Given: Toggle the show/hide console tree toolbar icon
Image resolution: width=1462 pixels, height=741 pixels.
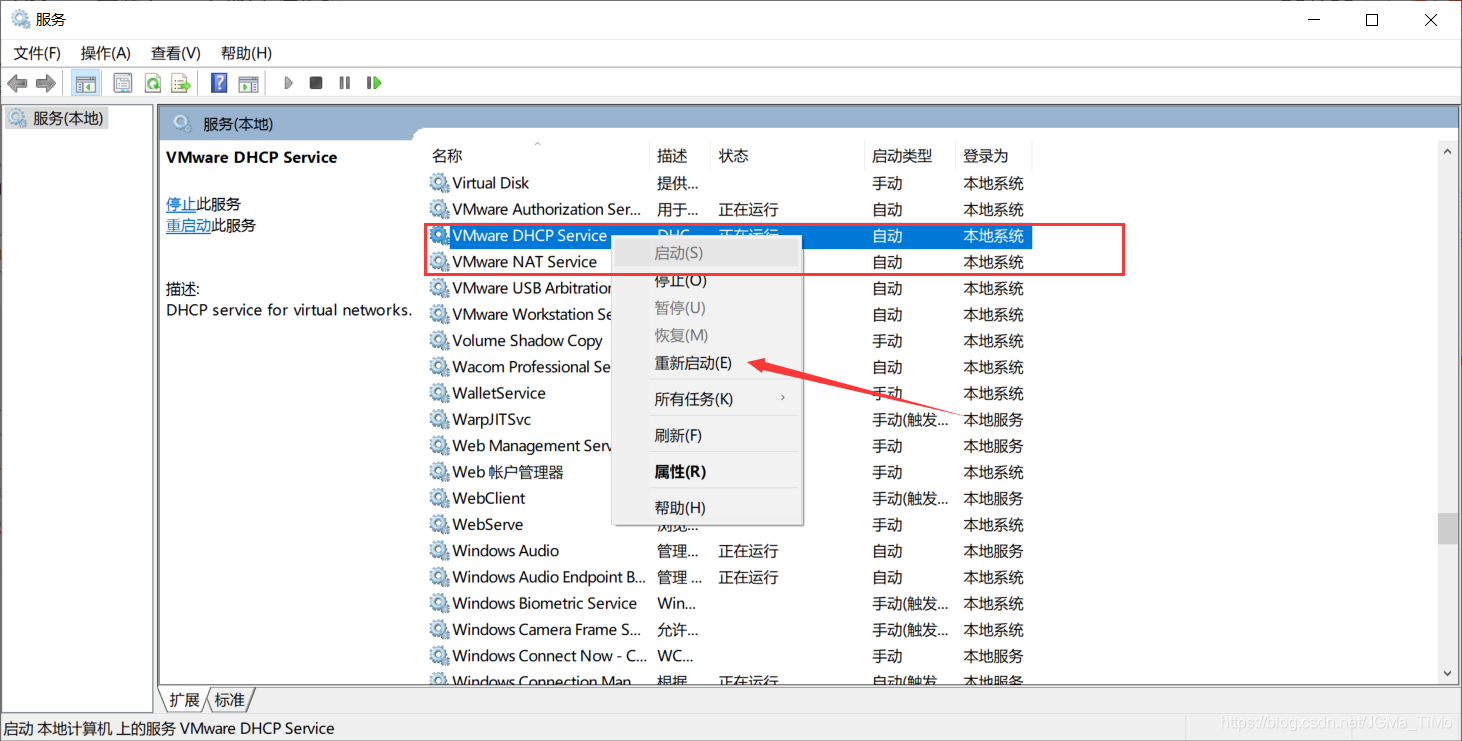Looking at the screenshot, I should [x=86, y=83].
